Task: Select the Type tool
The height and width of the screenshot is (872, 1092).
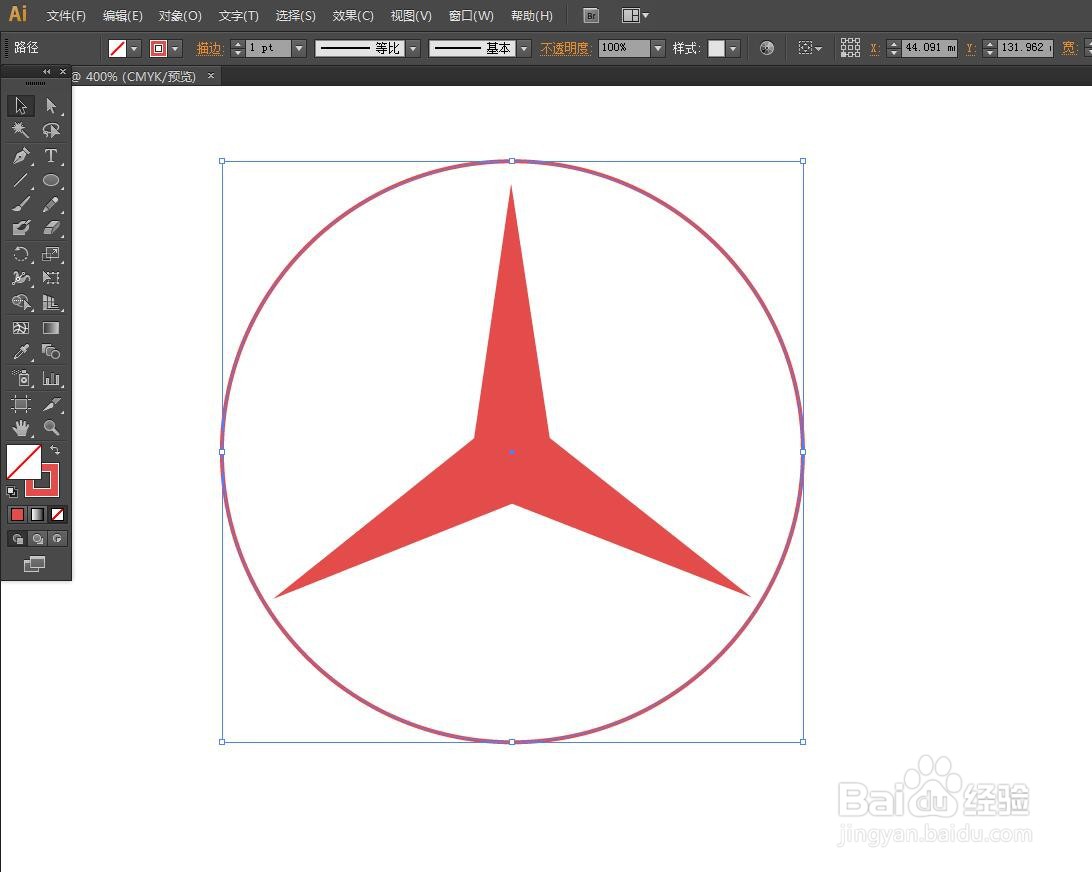Action: (51, 155)
